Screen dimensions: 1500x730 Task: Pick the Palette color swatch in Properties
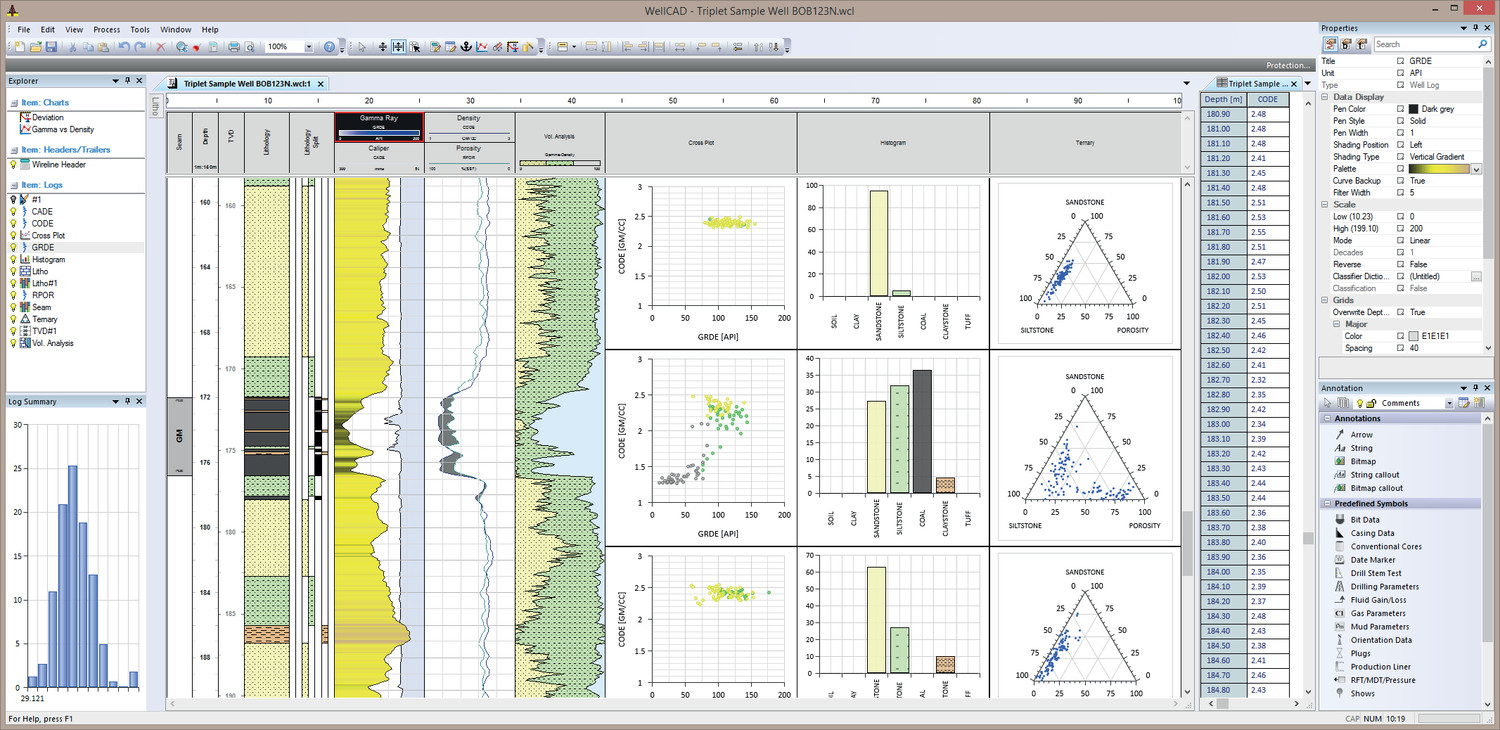[1440, 168]
